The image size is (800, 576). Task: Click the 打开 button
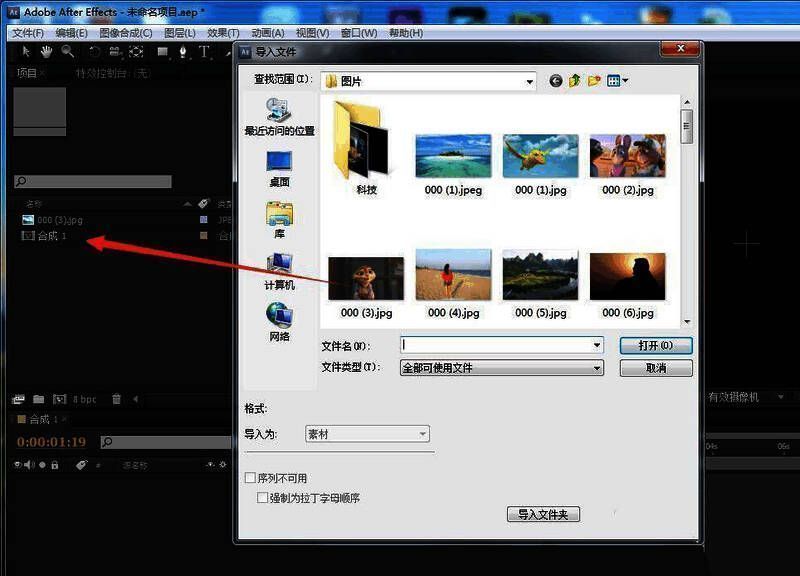point(656,345)
